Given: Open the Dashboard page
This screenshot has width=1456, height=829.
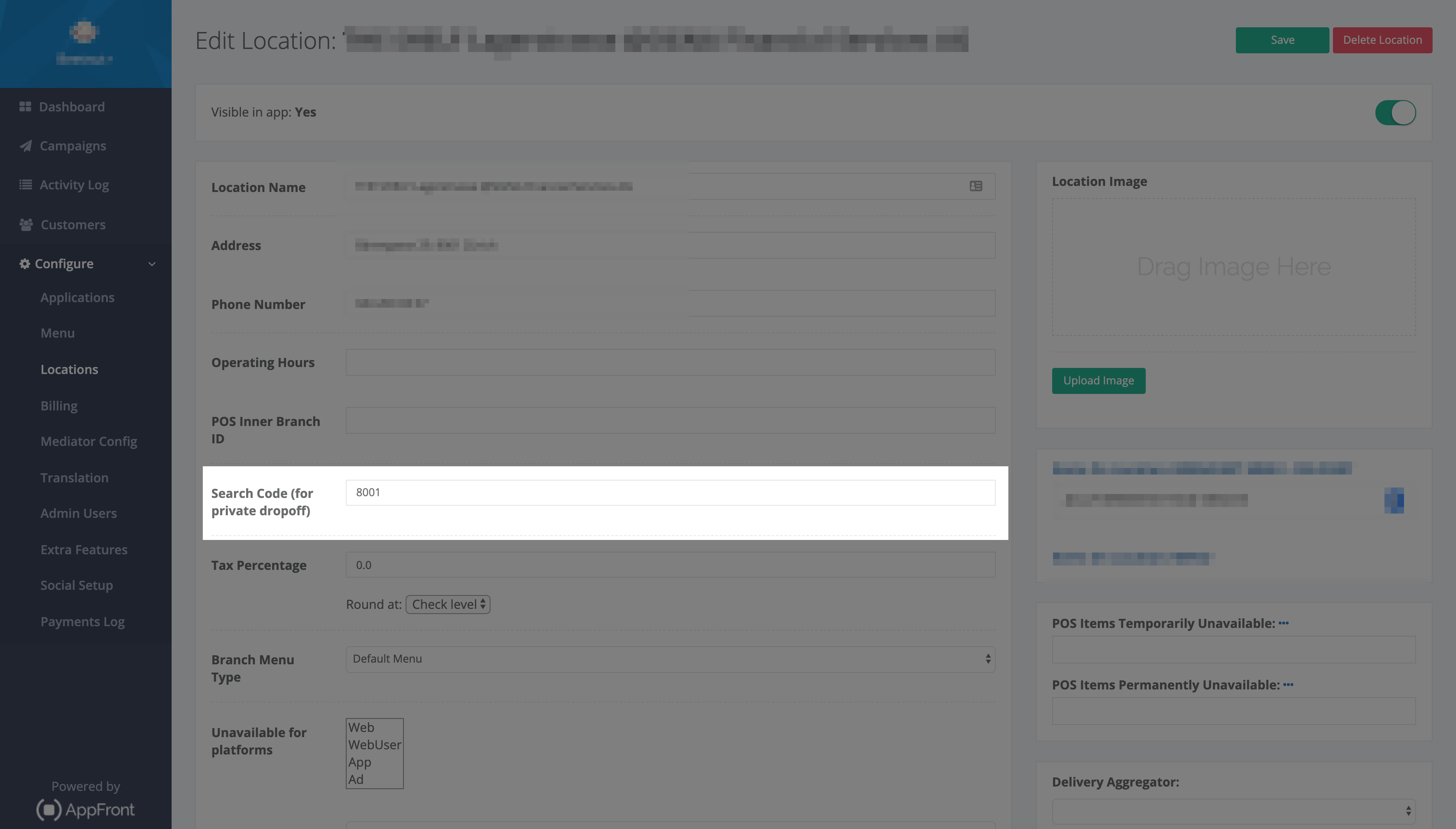Looking at the screenshot, I should pos(72,107).
